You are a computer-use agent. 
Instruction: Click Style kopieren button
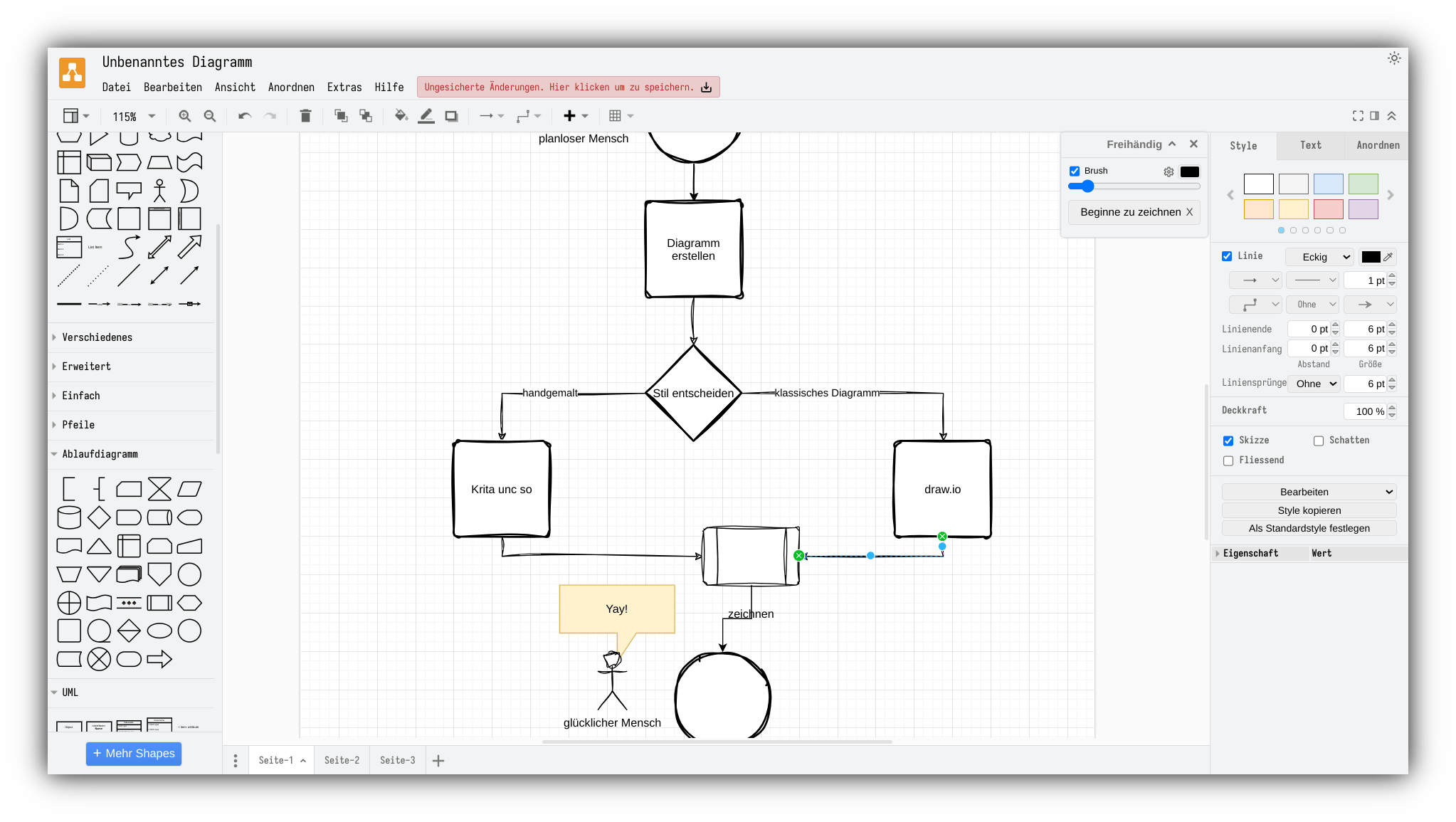[1309, 510]
